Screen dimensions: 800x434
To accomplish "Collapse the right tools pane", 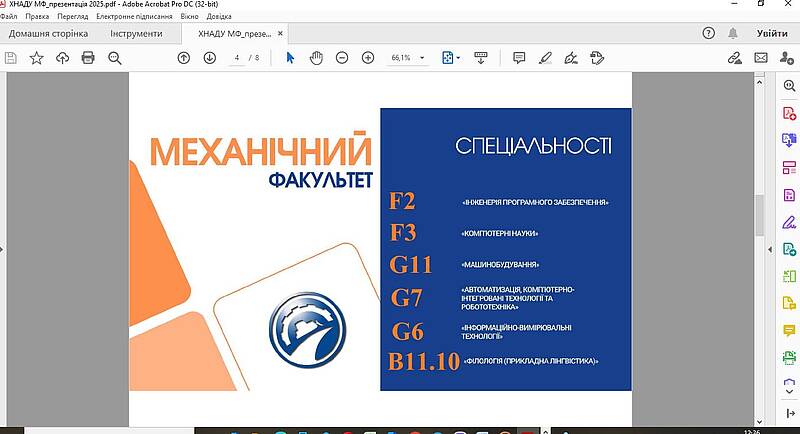I will [770, 249].
